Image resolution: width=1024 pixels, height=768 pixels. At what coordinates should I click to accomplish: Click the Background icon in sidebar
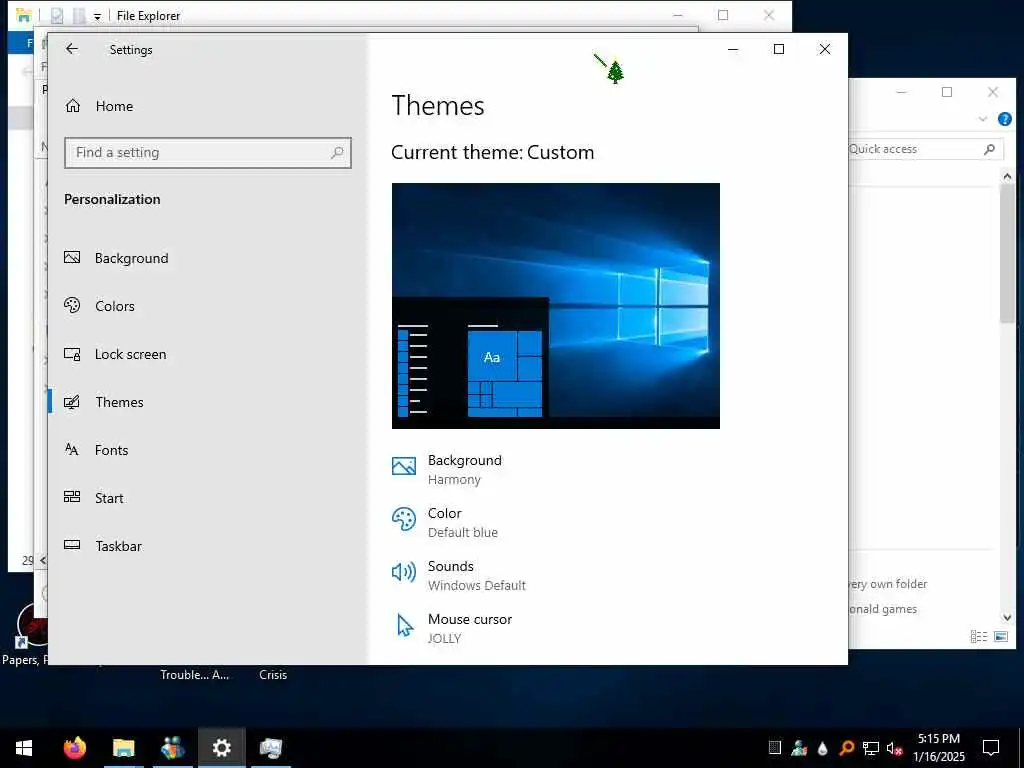click(x=72, y=257)
